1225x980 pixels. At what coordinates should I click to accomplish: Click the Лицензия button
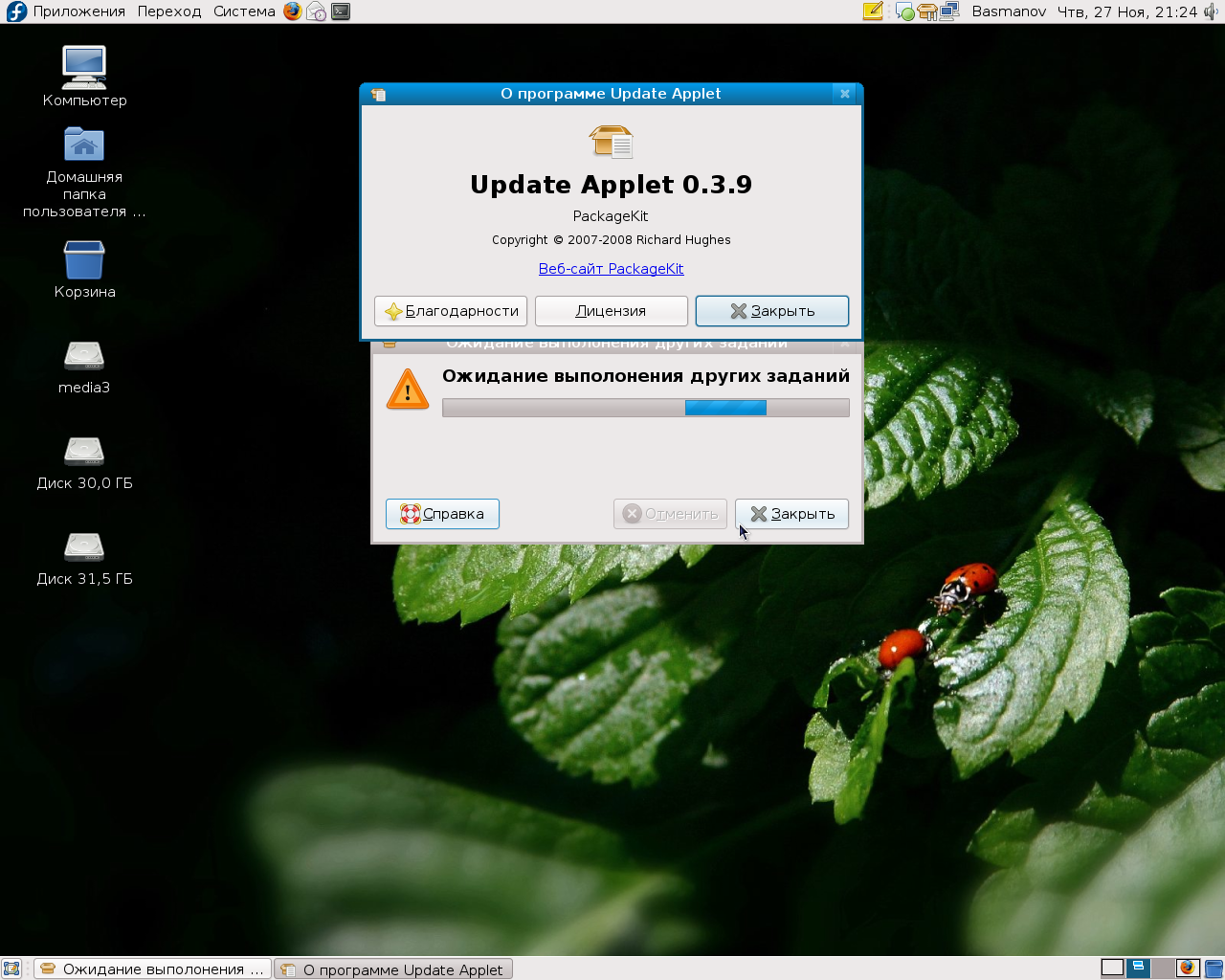pyautogui.click(x=611, y=311)
